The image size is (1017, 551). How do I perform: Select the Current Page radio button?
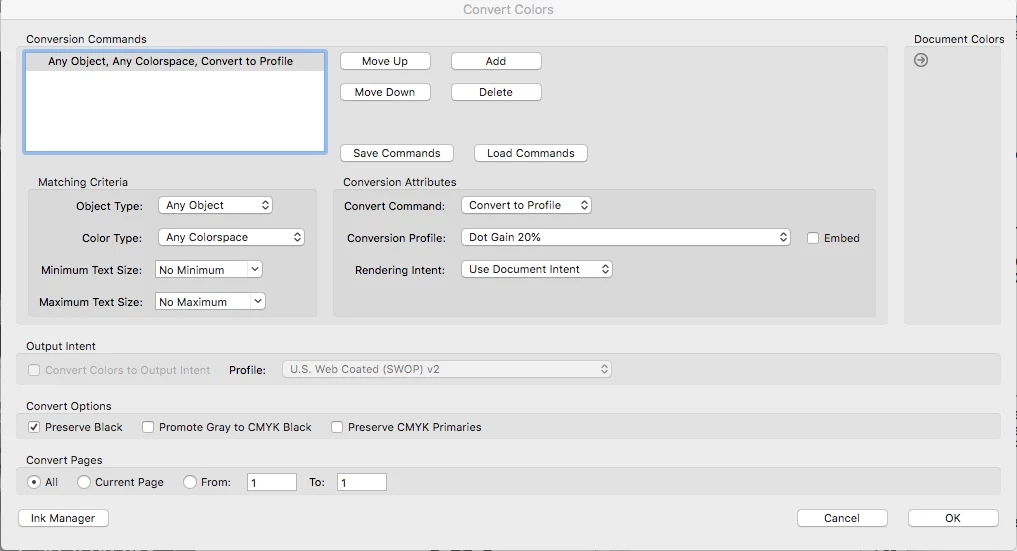tap(84, 482)
